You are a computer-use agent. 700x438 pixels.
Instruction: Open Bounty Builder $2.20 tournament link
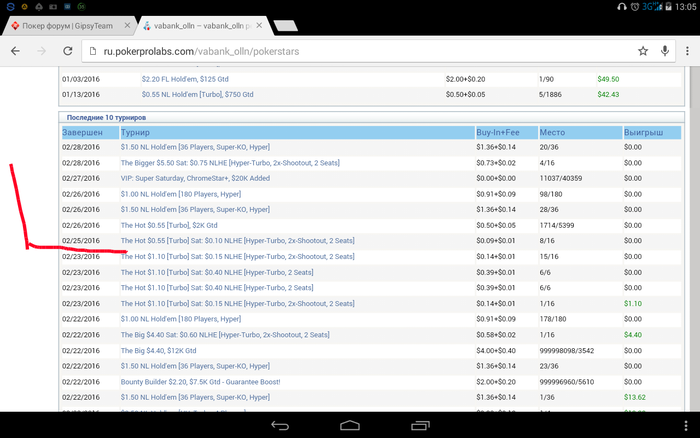click(200, 382)
